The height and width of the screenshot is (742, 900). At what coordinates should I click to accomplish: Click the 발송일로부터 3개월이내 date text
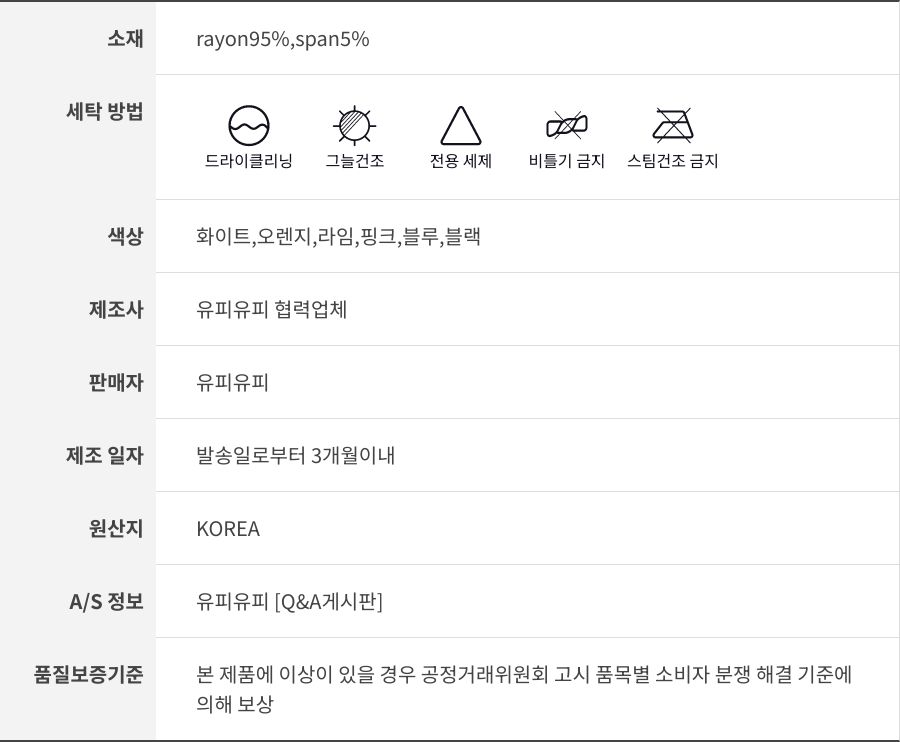click(x=296, y=456)
